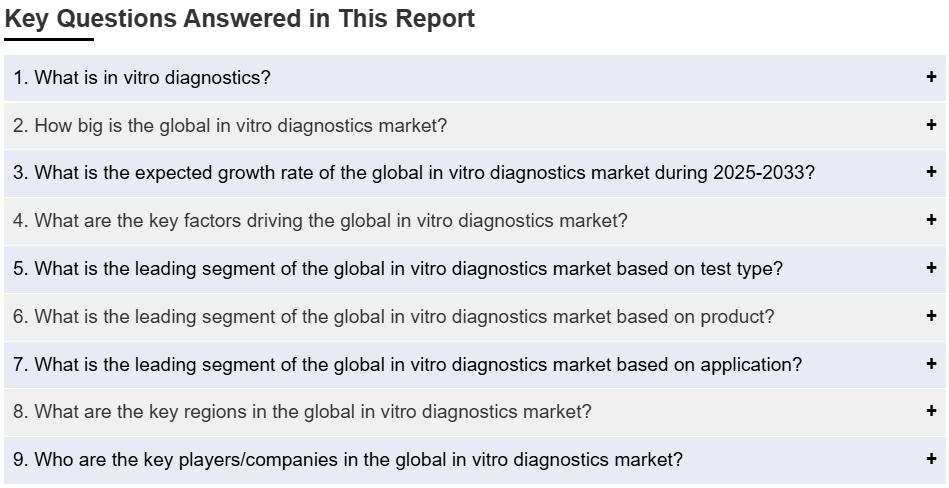Expand key factors driving market row
Screen dimensions: 949x488
click(474, 221)
